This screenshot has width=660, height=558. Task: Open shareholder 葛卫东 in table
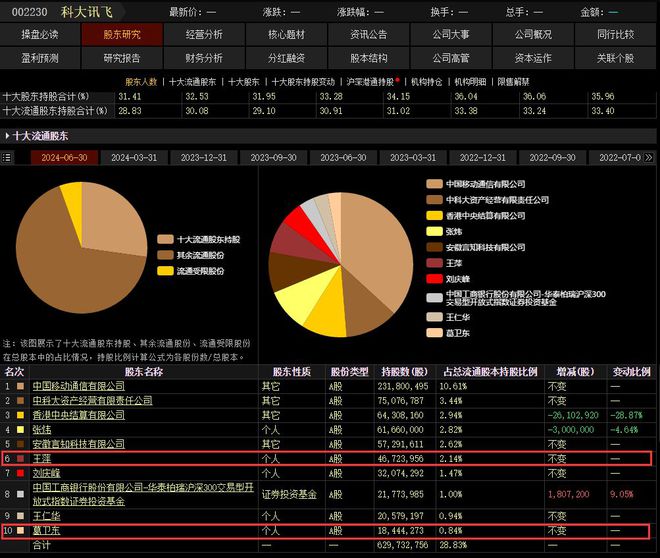pyautogui.click(x=46, y=531)
